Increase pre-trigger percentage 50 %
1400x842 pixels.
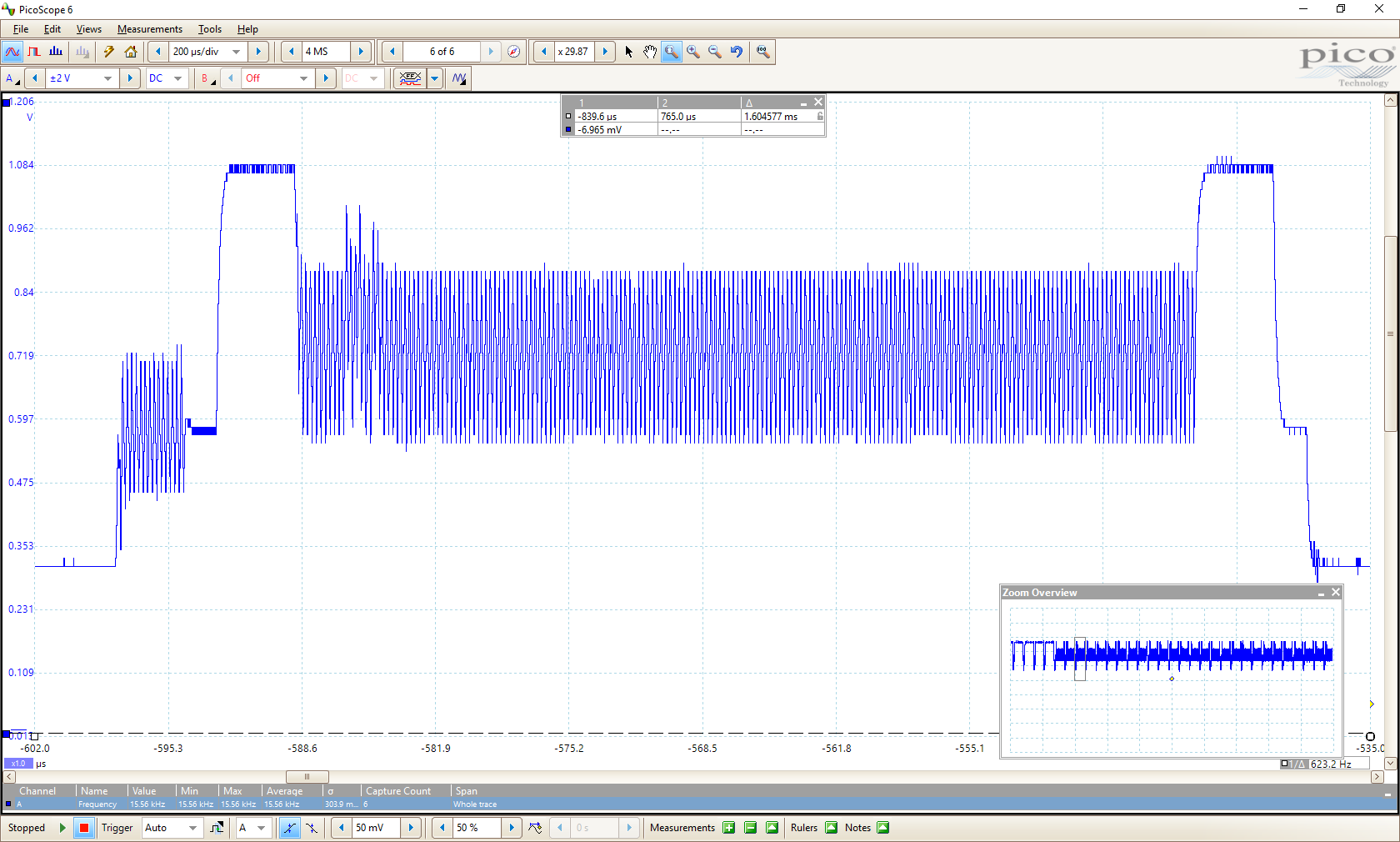point(512,828)
